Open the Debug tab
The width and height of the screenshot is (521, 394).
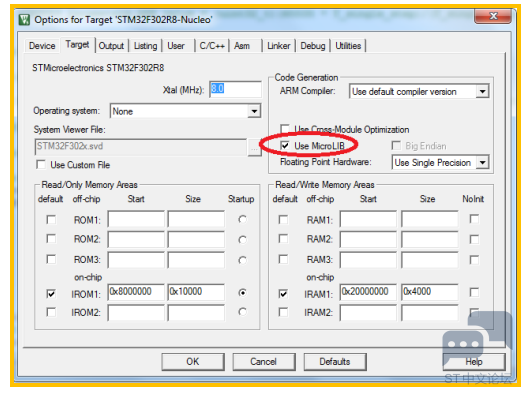click(x=313, y=46)
